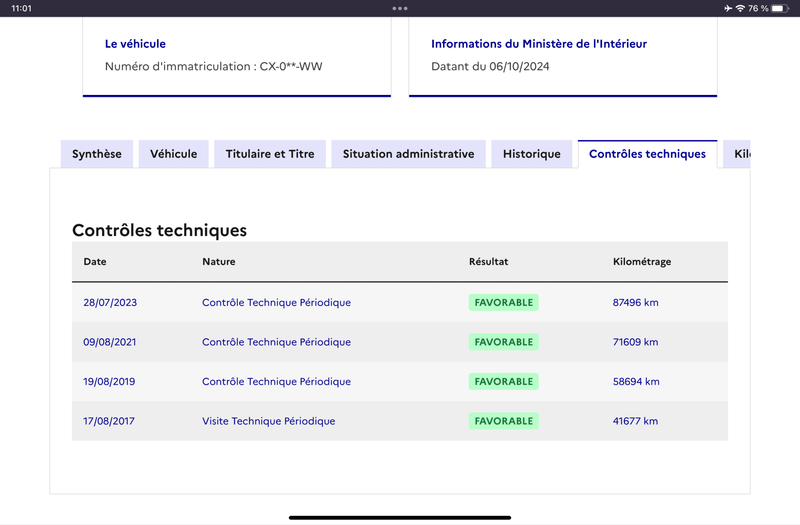This screenshot has width=800, height=525.
Task: Switch to the Véhicule tab
Action: (173, 154)
